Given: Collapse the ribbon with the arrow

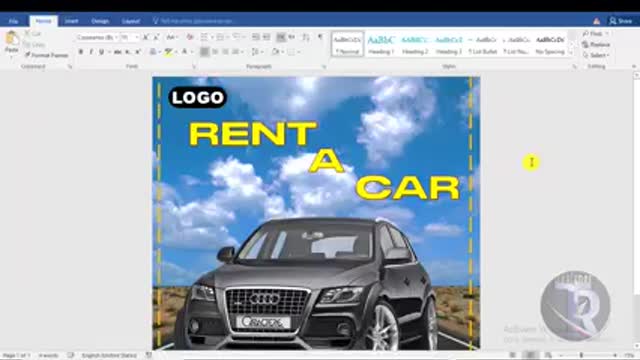Looking at the screenshot, I should pyautogui.click(x=634, y=67).
